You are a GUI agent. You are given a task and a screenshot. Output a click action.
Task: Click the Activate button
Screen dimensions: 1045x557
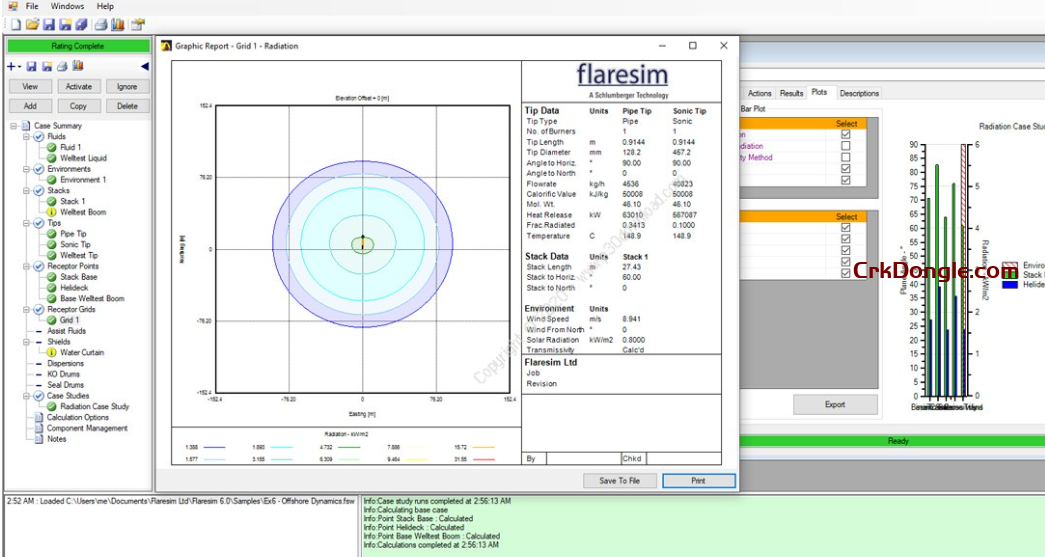click(x=79, y=87)
